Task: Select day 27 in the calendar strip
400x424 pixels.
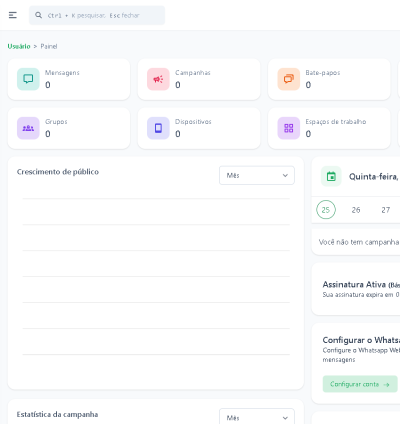Action: pyautogui.click(x=386, y=210)
